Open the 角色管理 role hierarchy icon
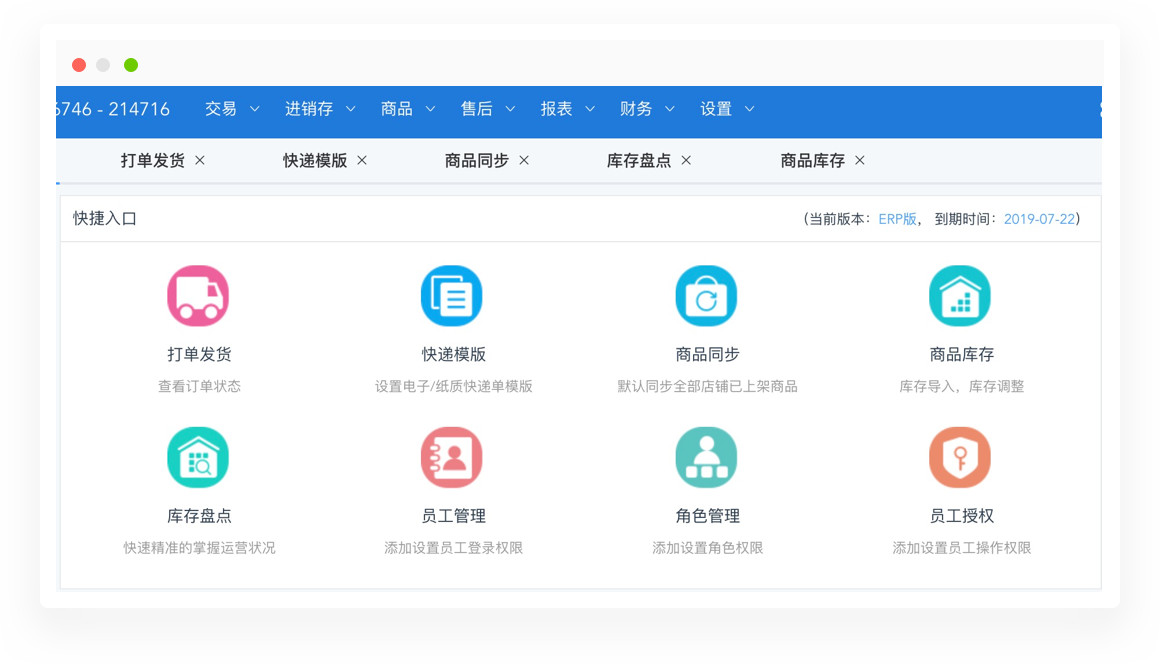1160x664 pixels. pos(706,458)
